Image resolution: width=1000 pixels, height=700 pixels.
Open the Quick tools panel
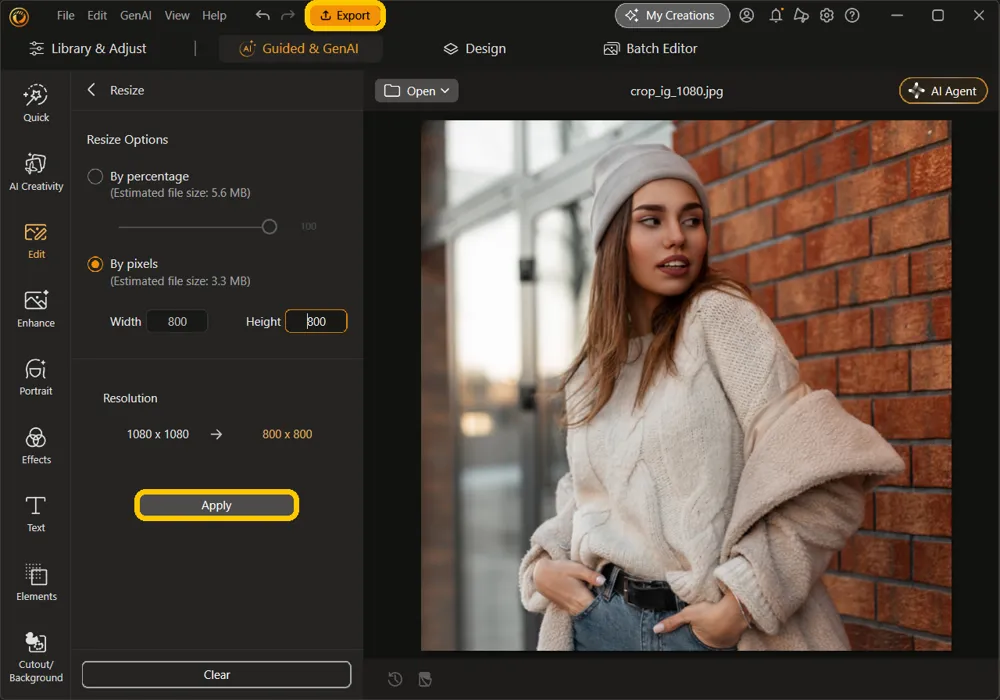pyautogui.click(x=36, y=103)
